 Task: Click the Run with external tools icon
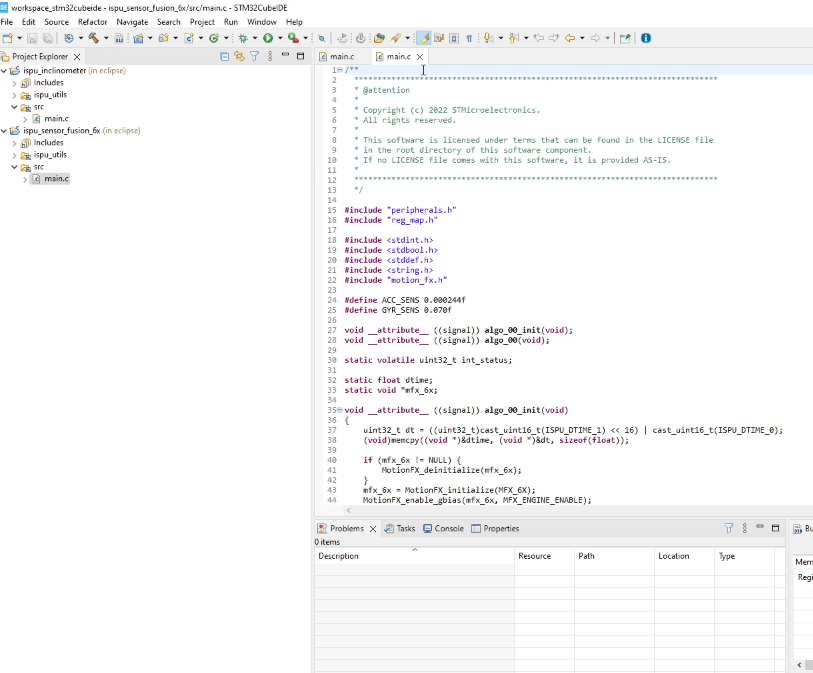293,38
